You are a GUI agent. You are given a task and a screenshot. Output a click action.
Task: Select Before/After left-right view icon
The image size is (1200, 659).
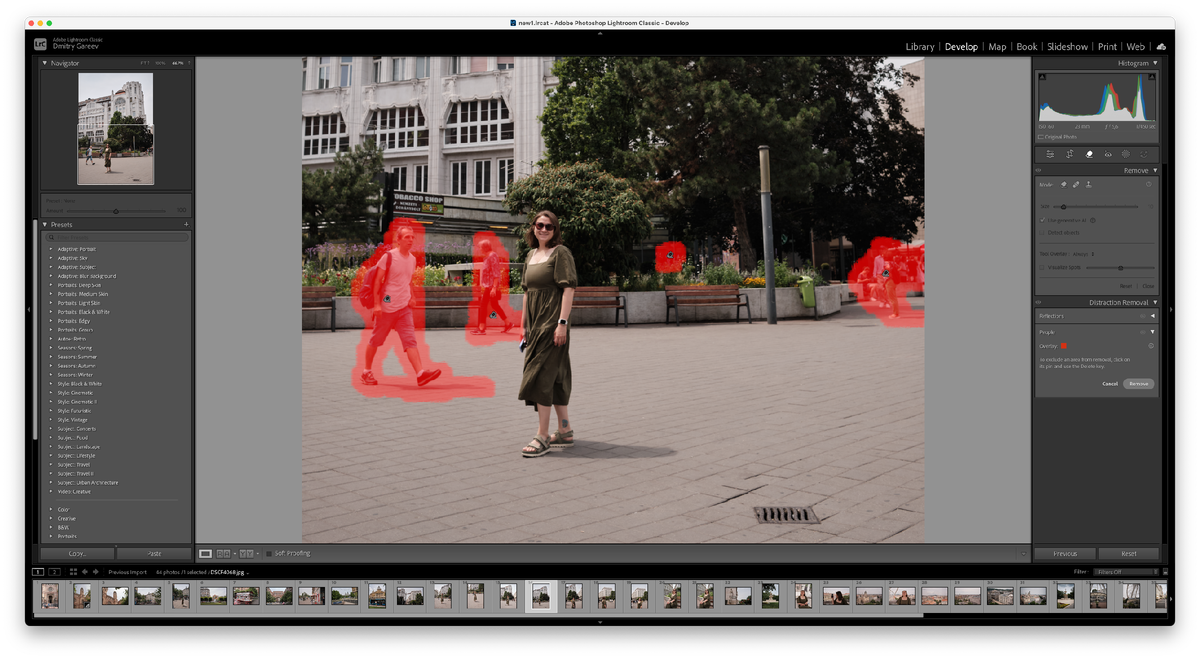[224, 553]
